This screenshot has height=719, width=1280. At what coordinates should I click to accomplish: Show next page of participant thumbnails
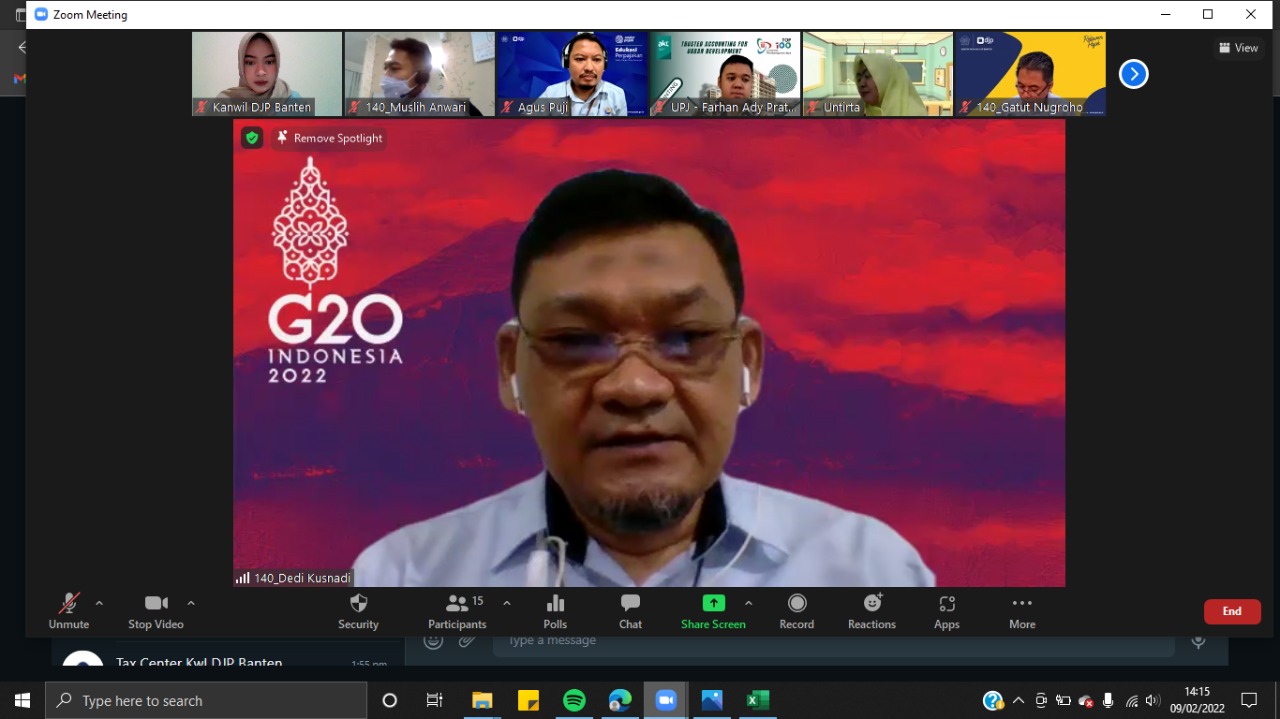(1133, 74)
